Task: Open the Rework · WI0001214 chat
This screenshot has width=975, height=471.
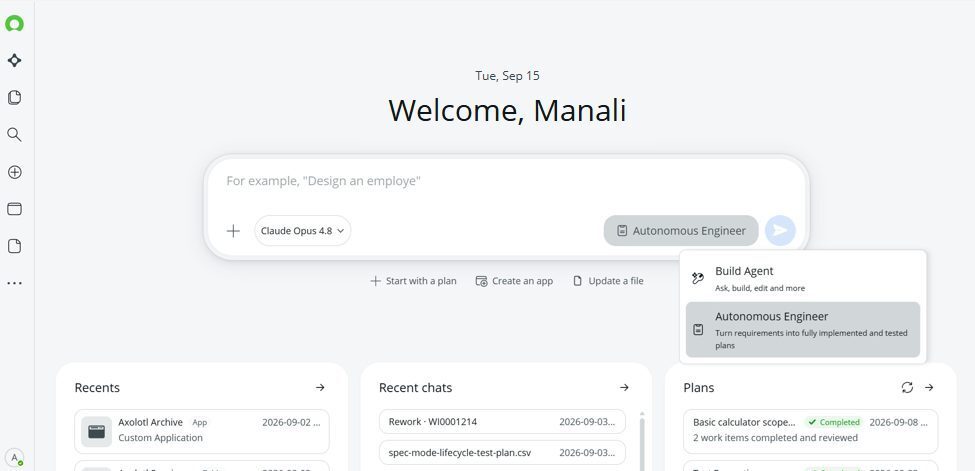Action: [x=502, y=422]
